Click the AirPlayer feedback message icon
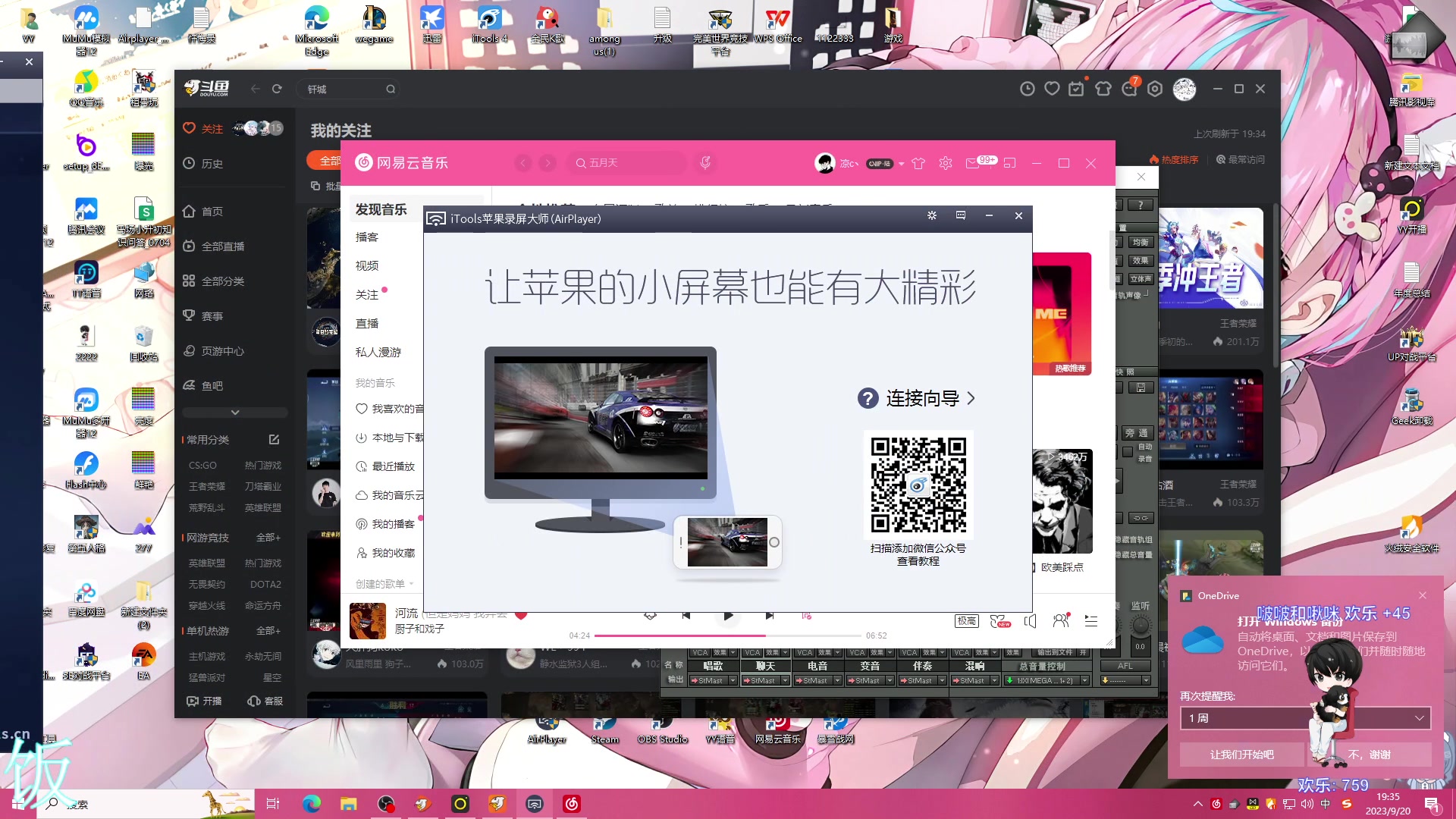This screenshot has width=1456, height=819. coord(961,215)
